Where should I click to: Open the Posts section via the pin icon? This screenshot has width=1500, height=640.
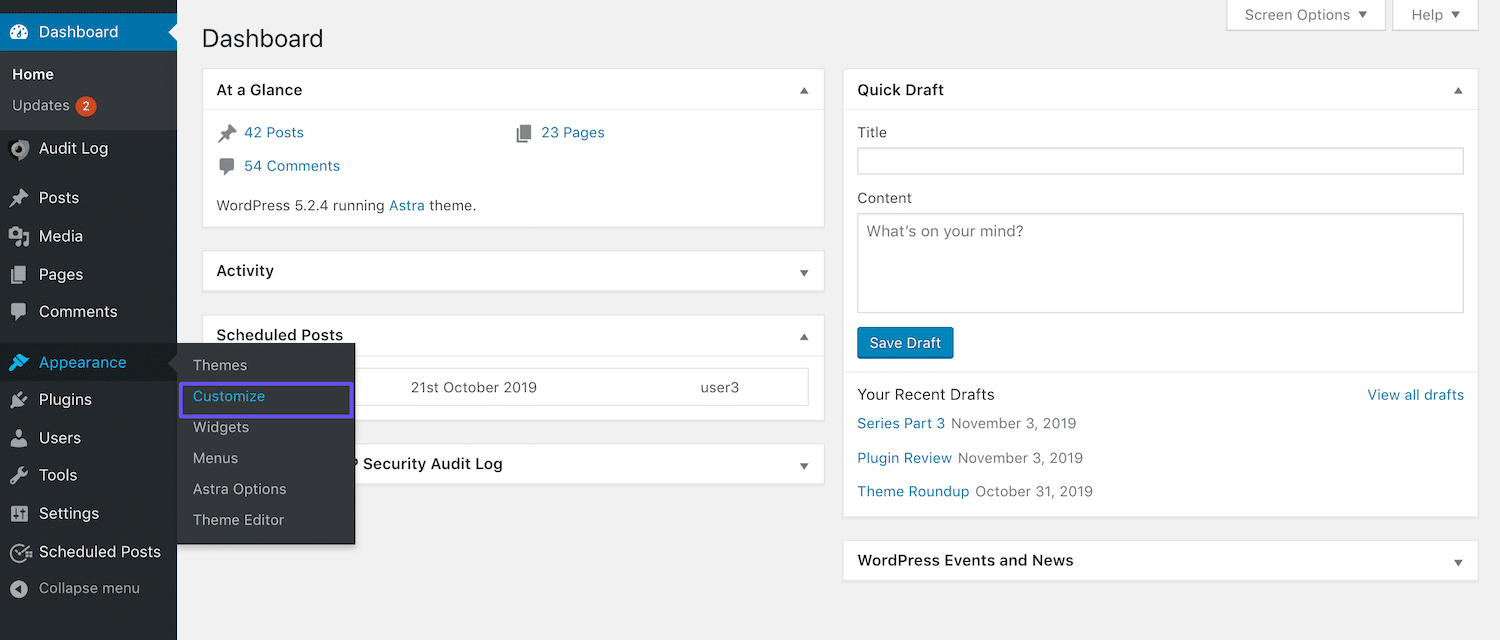17,197
